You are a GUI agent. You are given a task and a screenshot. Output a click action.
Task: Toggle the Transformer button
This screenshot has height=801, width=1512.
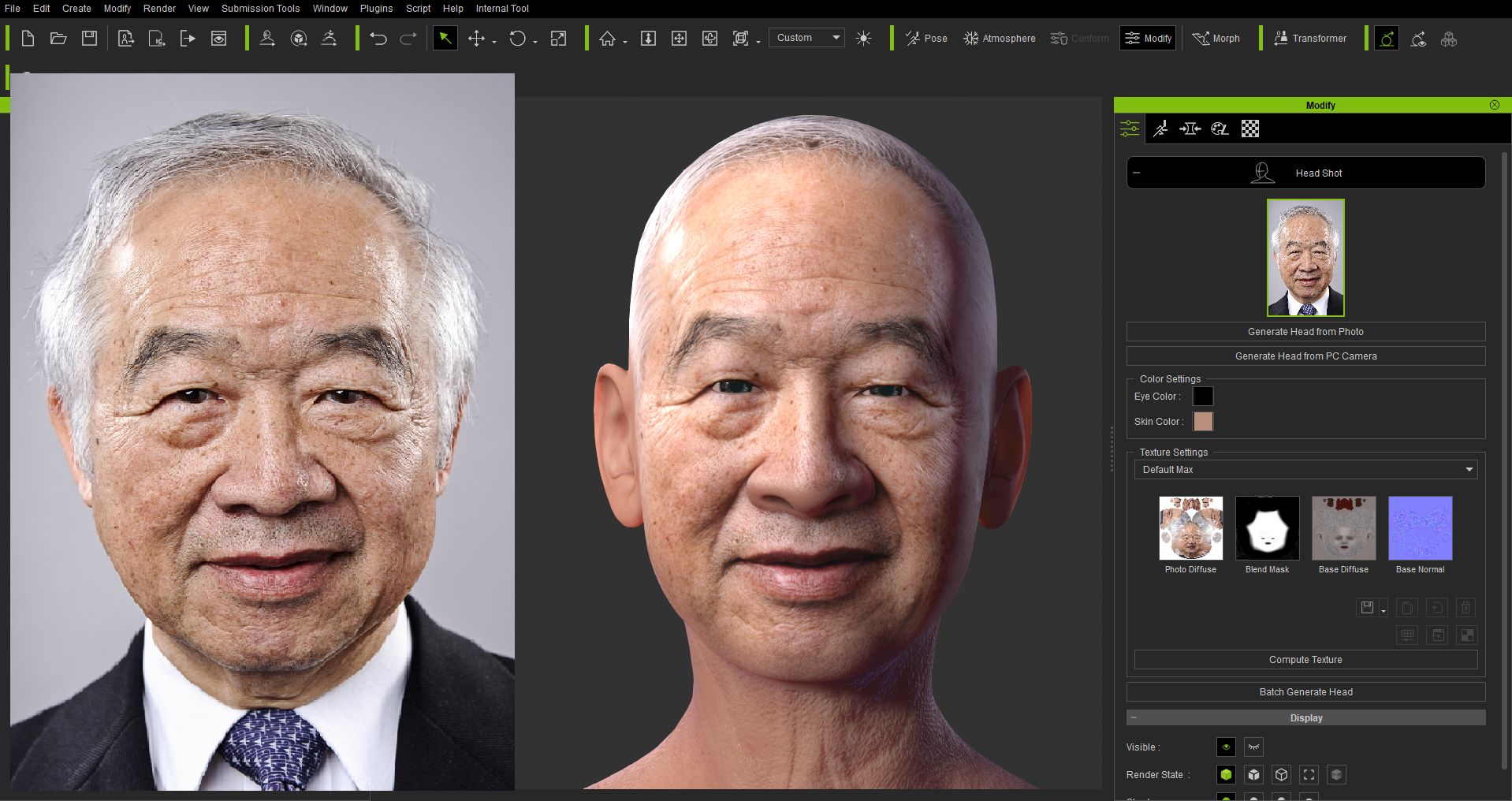1310,38
